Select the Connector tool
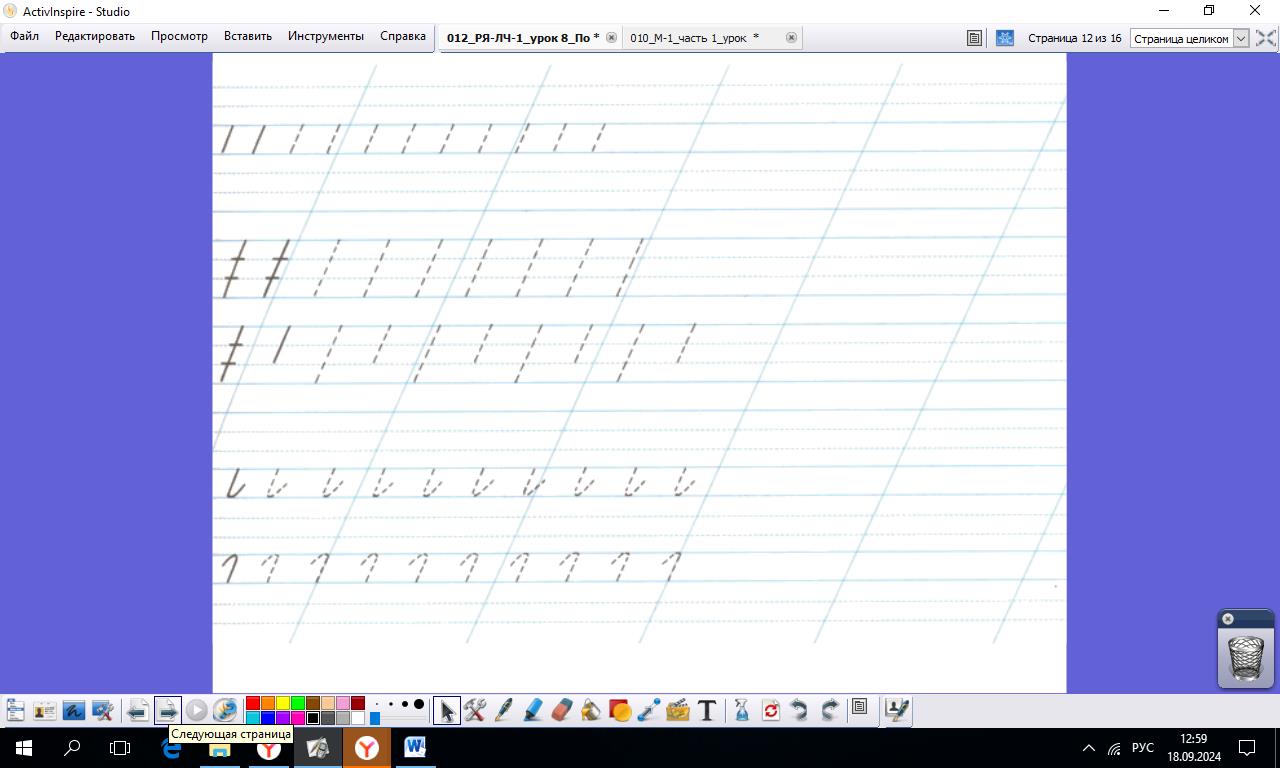This screenshot has height=768, width=1280. pos(649,710)
